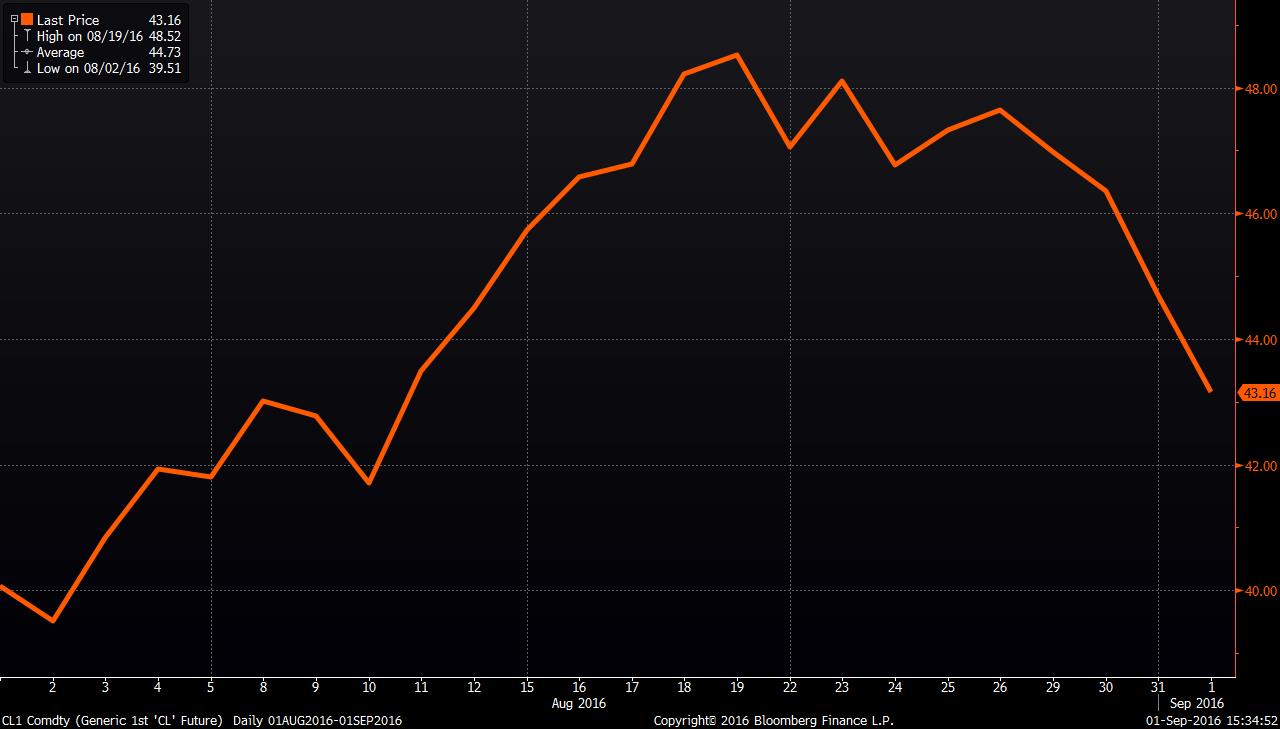This screenshot has width=1280, height=729.
Task: Click date 19 on the time axis
Action: [x=736, y=688]
